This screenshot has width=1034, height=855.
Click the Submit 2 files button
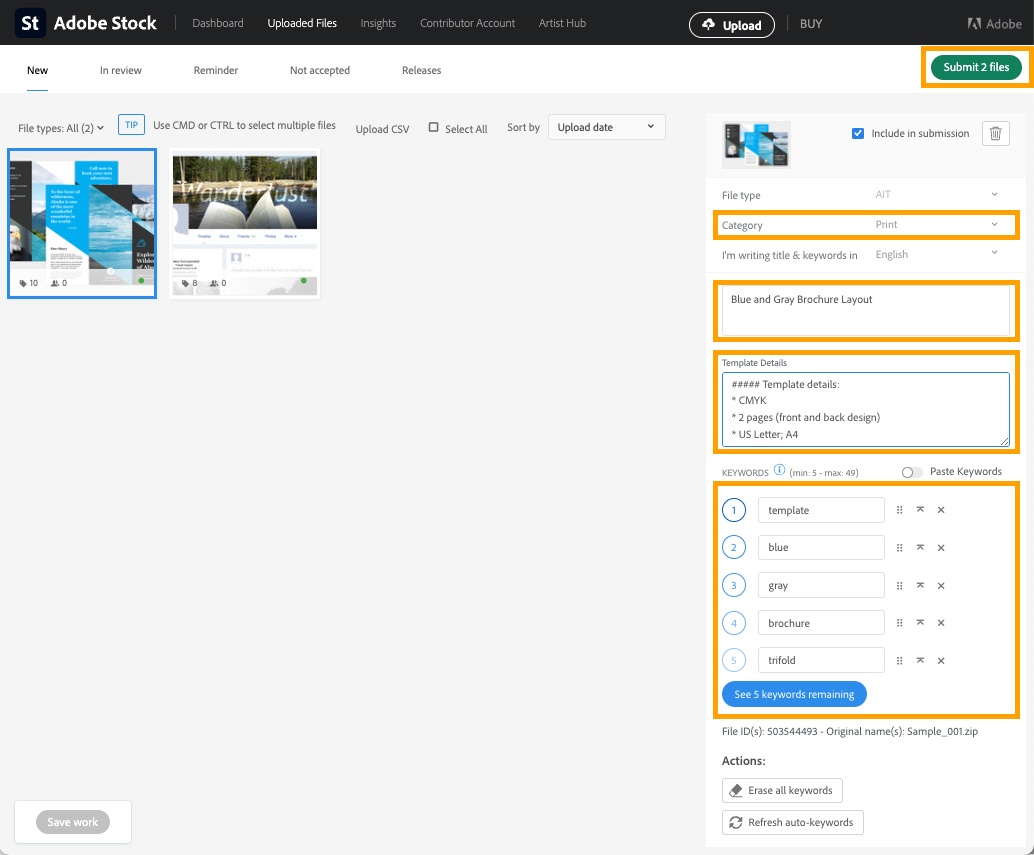(976, 67)
